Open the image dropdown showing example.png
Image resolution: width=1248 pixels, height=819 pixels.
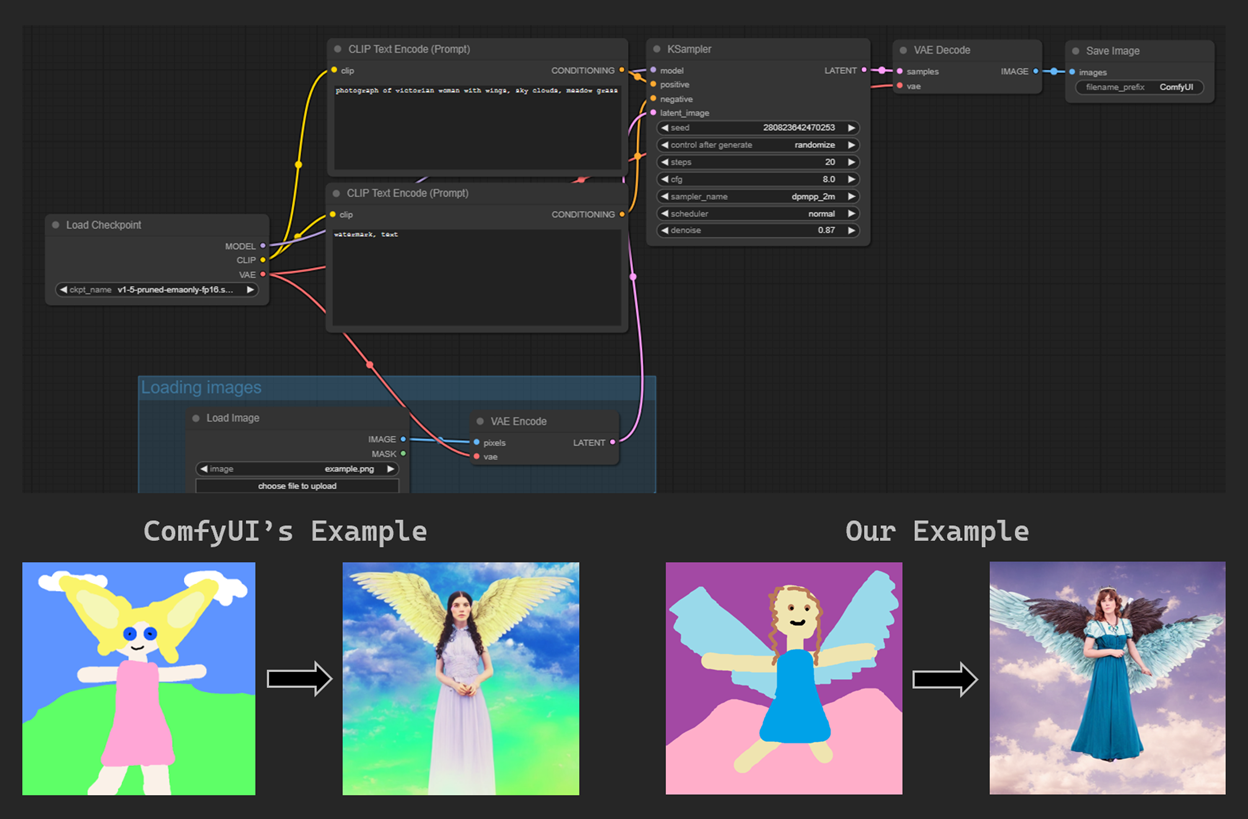pos(297,469)
